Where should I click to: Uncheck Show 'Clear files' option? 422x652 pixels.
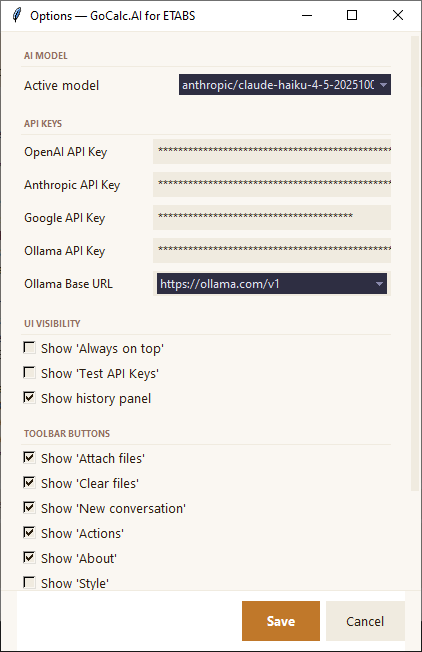pos(30,483)
